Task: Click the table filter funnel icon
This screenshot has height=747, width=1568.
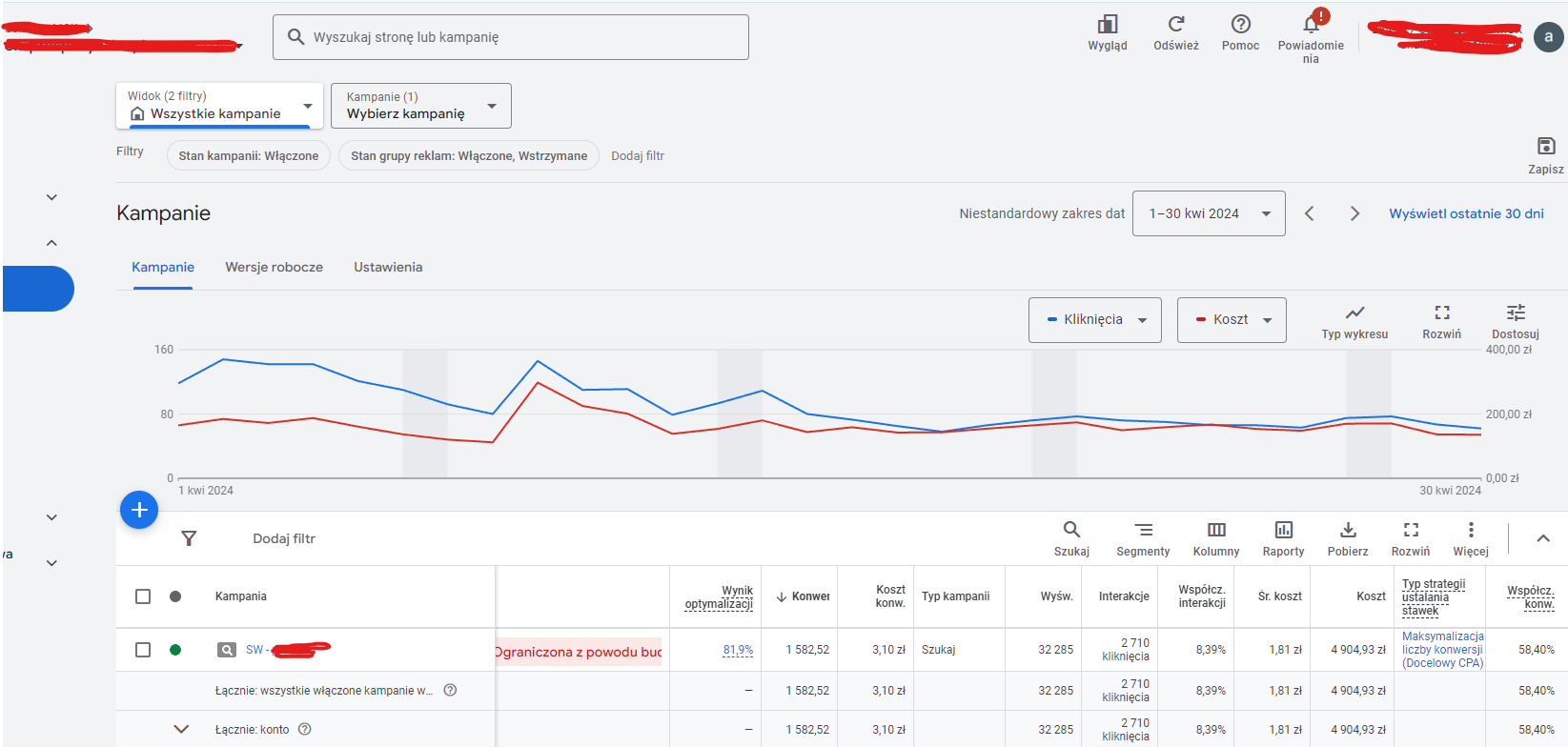Action: pyautogui.click(x=189, y=538)
